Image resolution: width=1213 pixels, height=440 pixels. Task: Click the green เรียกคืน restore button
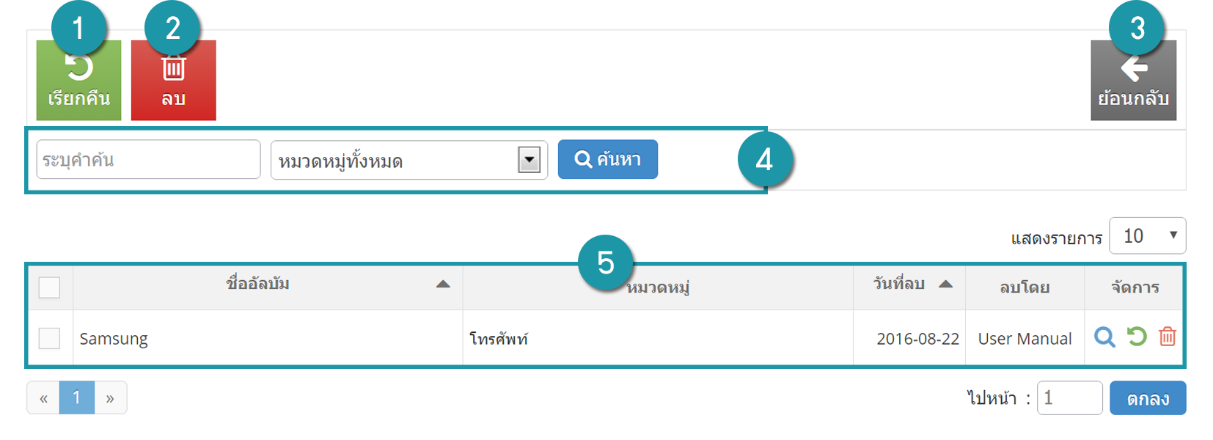tap(78, 80)
